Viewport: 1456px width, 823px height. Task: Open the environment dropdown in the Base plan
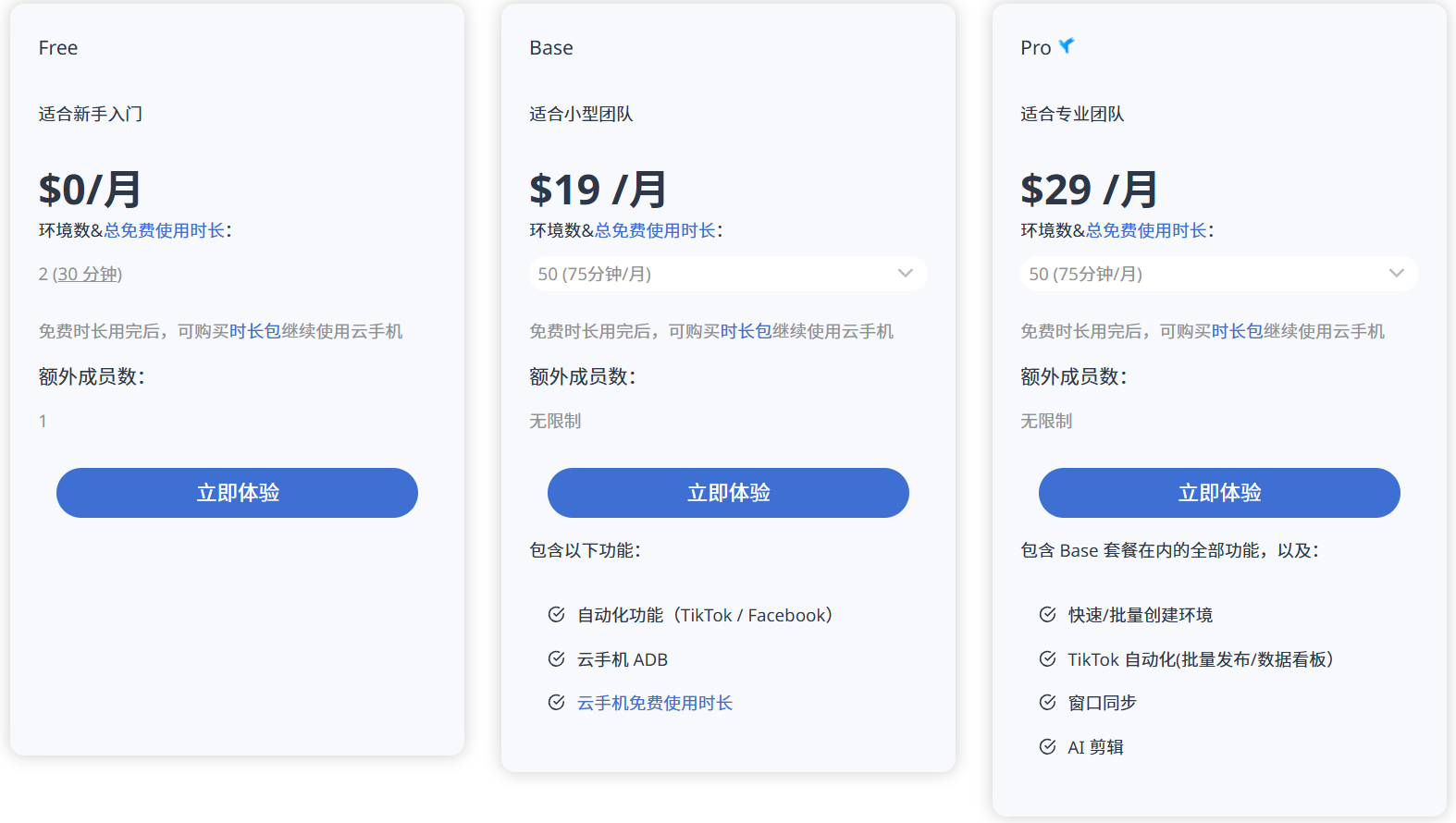point(727,273)
